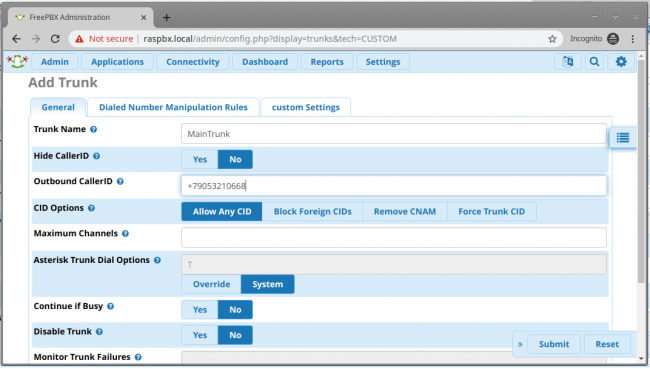Open the search magnifier icon
This screenshot has height=369, width=650.
point(594,62)
